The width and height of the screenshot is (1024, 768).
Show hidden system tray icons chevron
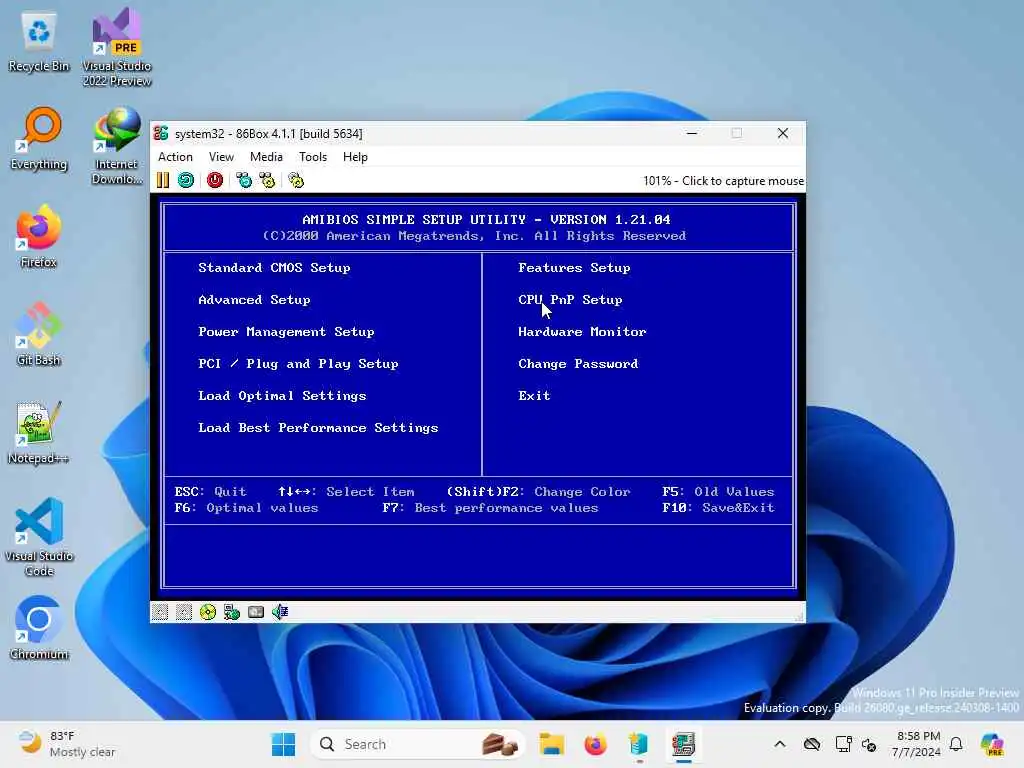[780, 744]
